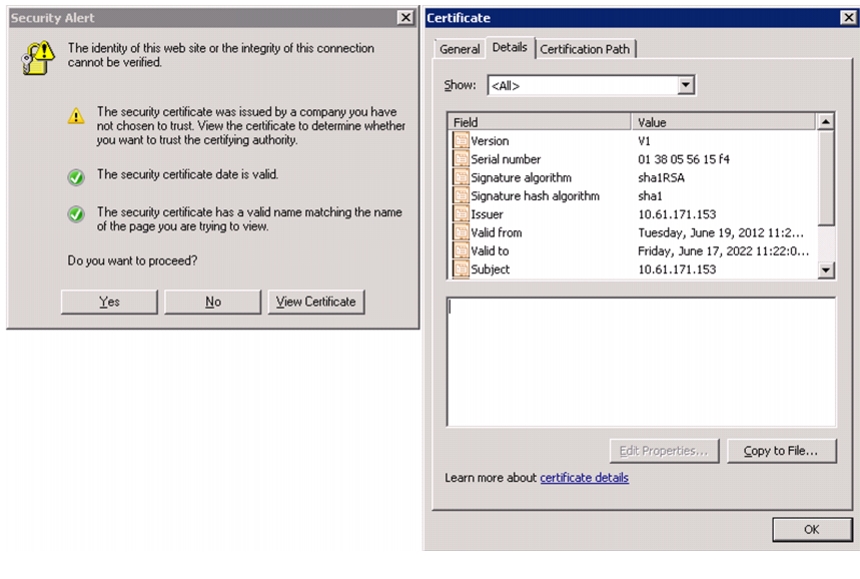Click the Subject value 10.61.171.153

pos(677,269)
